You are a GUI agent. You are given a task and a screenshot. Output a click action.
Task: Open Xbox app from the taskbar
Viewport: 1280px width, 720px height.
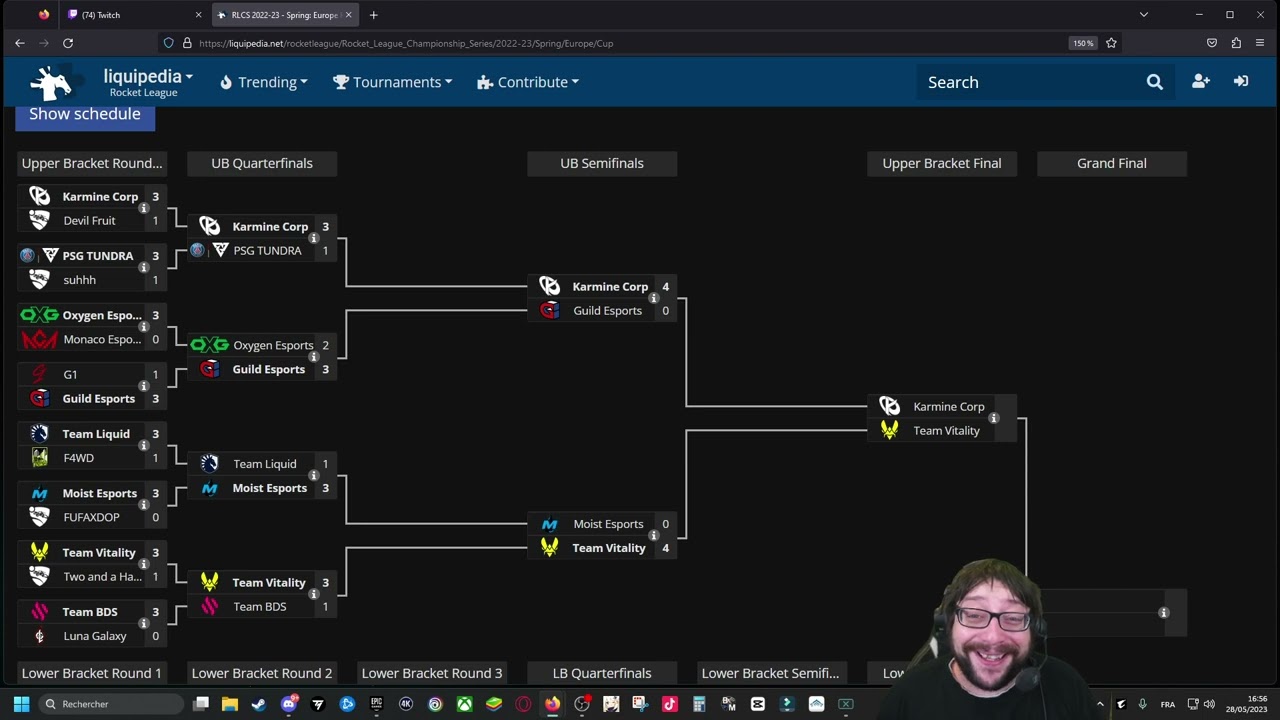click(465, 704)
